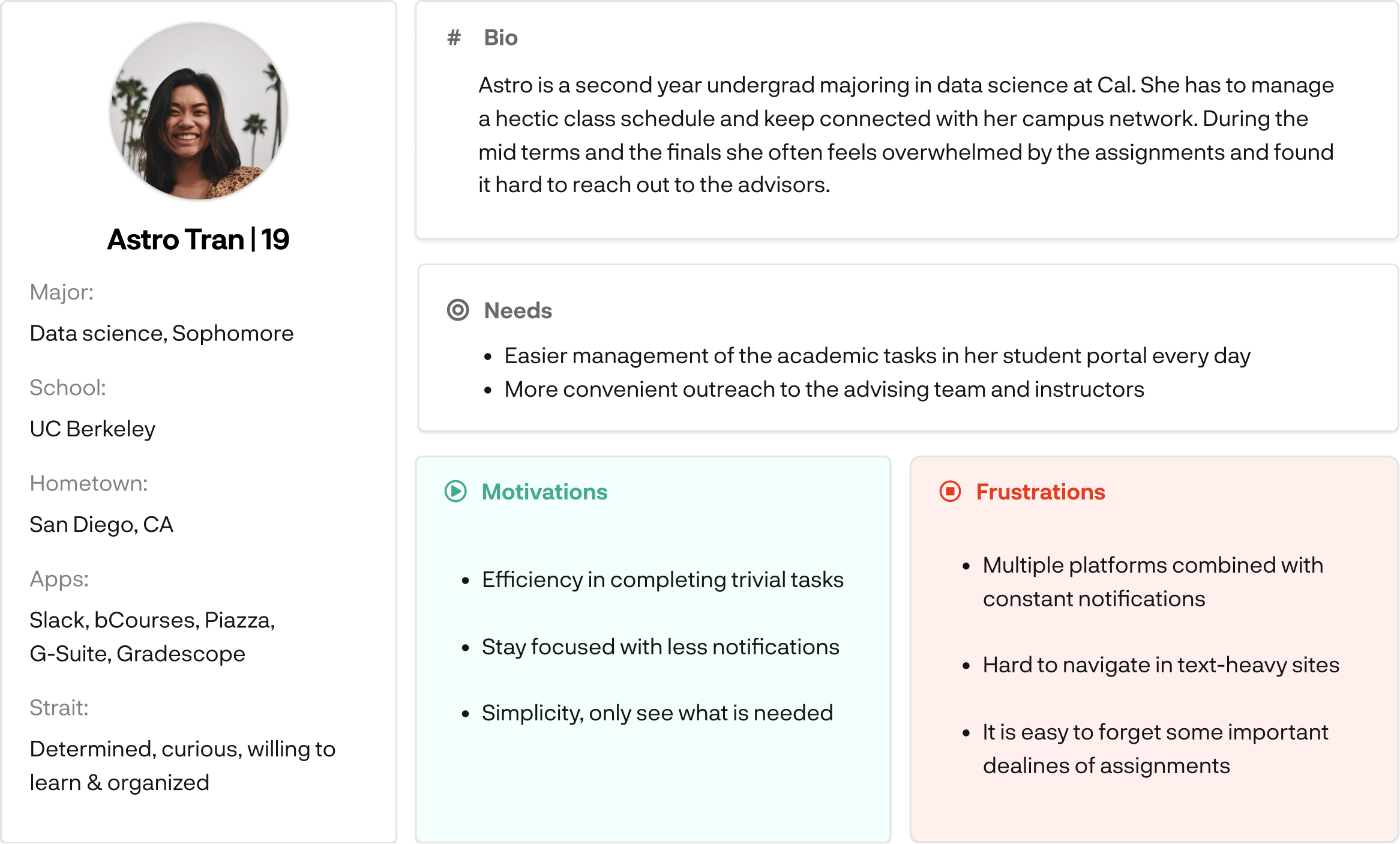The width and height of the screenshot is (1400, 844).
Task: Click 'Stay focused with less notifications' bullet
Action: (660, 647)
